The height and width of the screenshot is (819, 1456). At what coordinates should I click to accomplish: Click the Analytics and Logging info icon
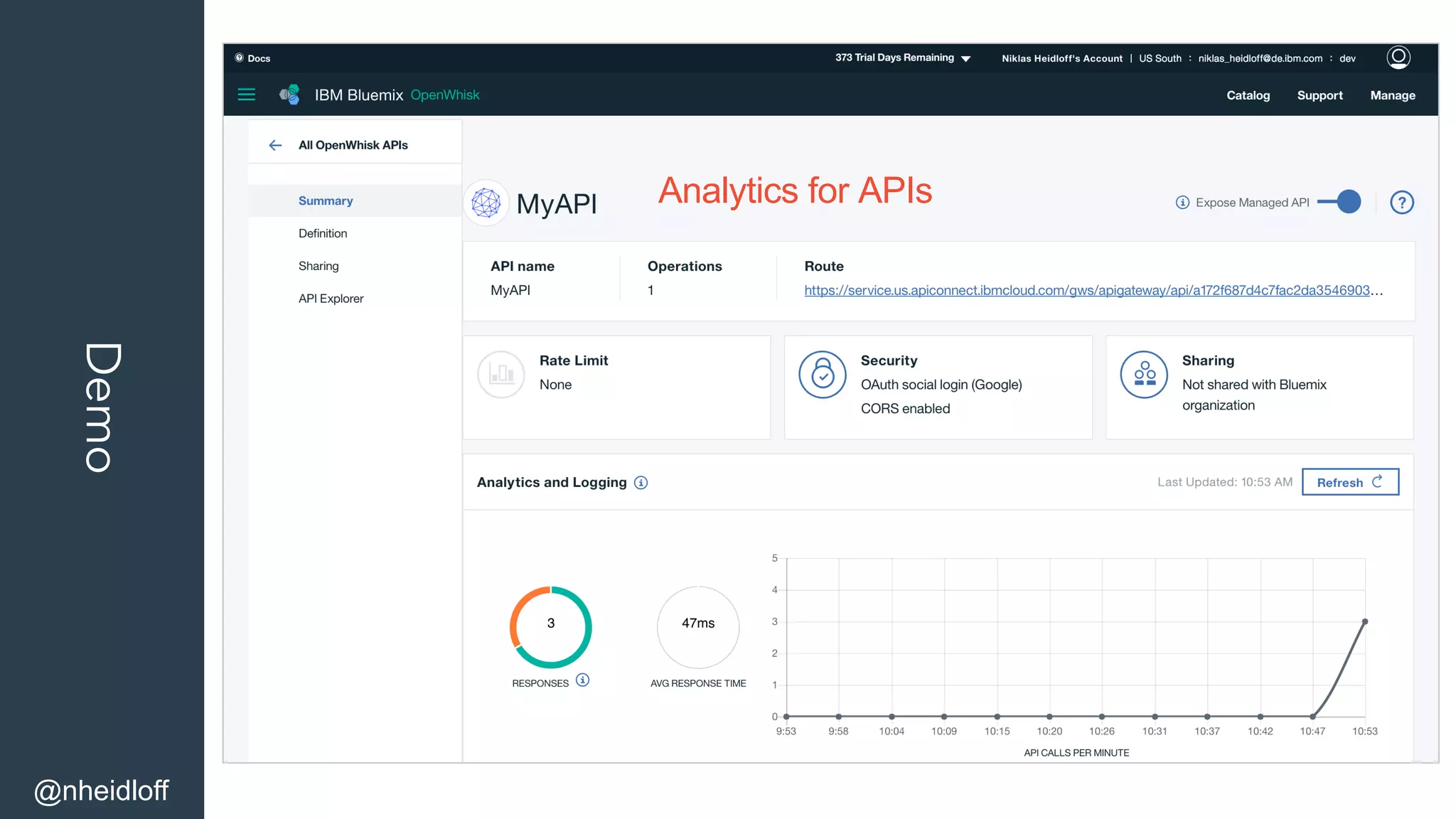[641, 483]
